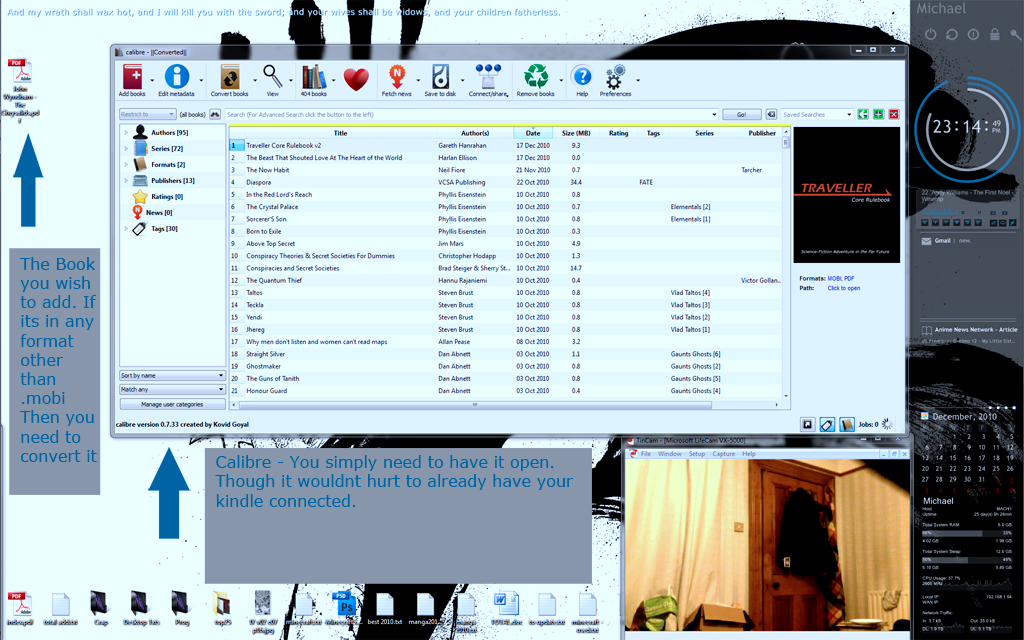Sort the book list by Title column header
The height and width of the screenshot is (640, 1024).
pyautogui.click(x=340, y=133)
